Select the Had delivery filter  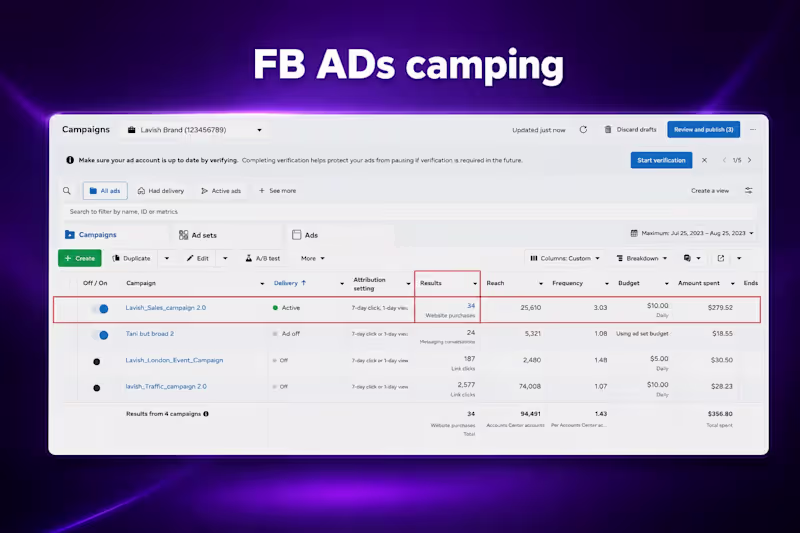click(x=161, y=191)
